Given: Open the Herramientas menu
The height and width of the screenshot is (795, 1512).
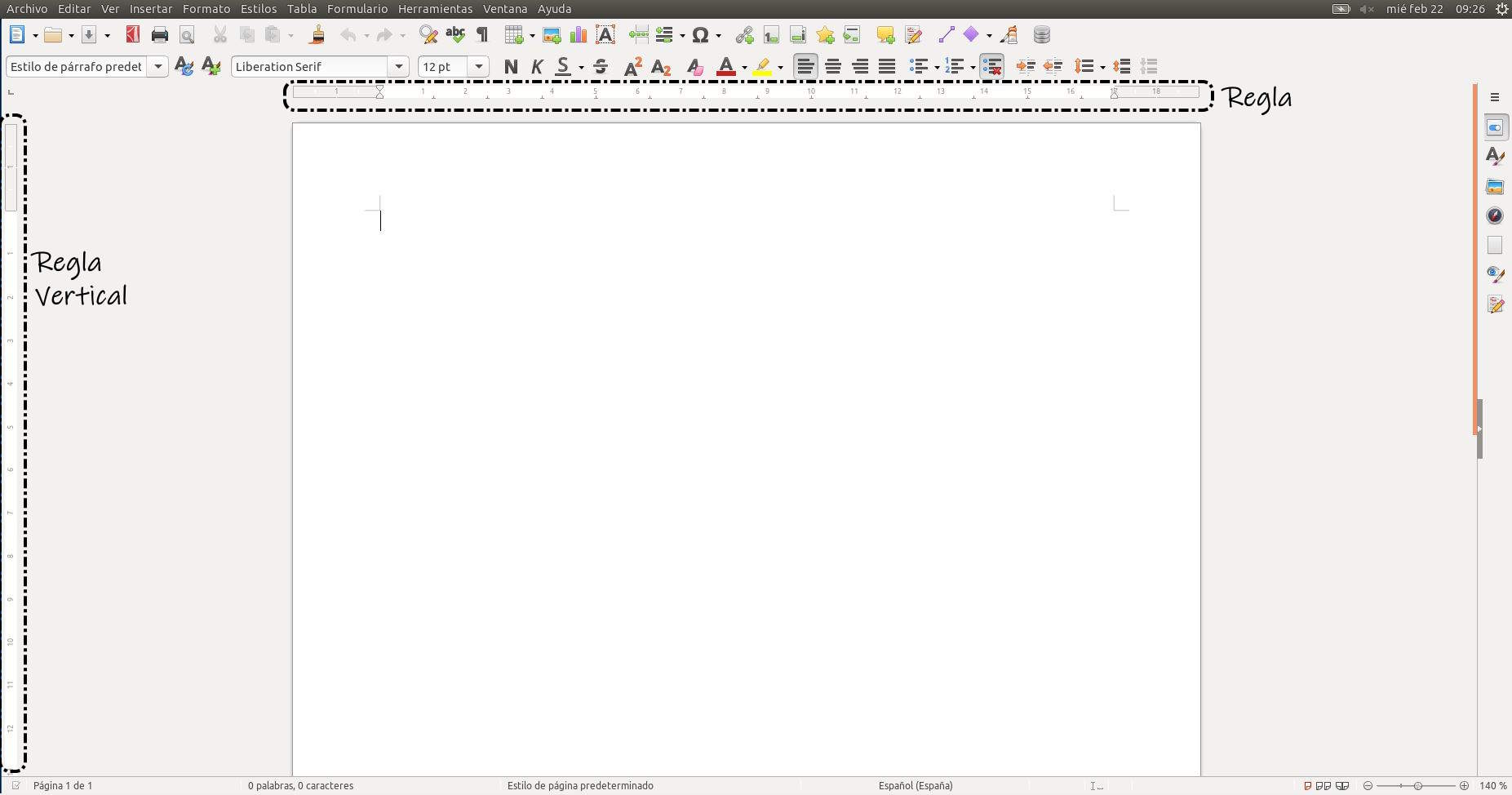Looking at the screenshot, I should [436, 9].
